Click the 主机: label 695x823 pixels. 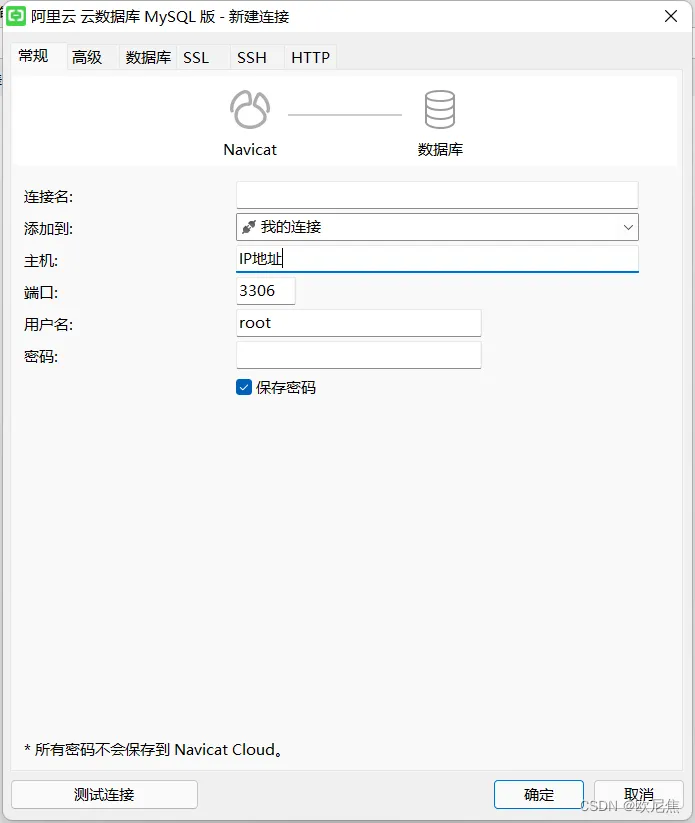tap(41, 261)
